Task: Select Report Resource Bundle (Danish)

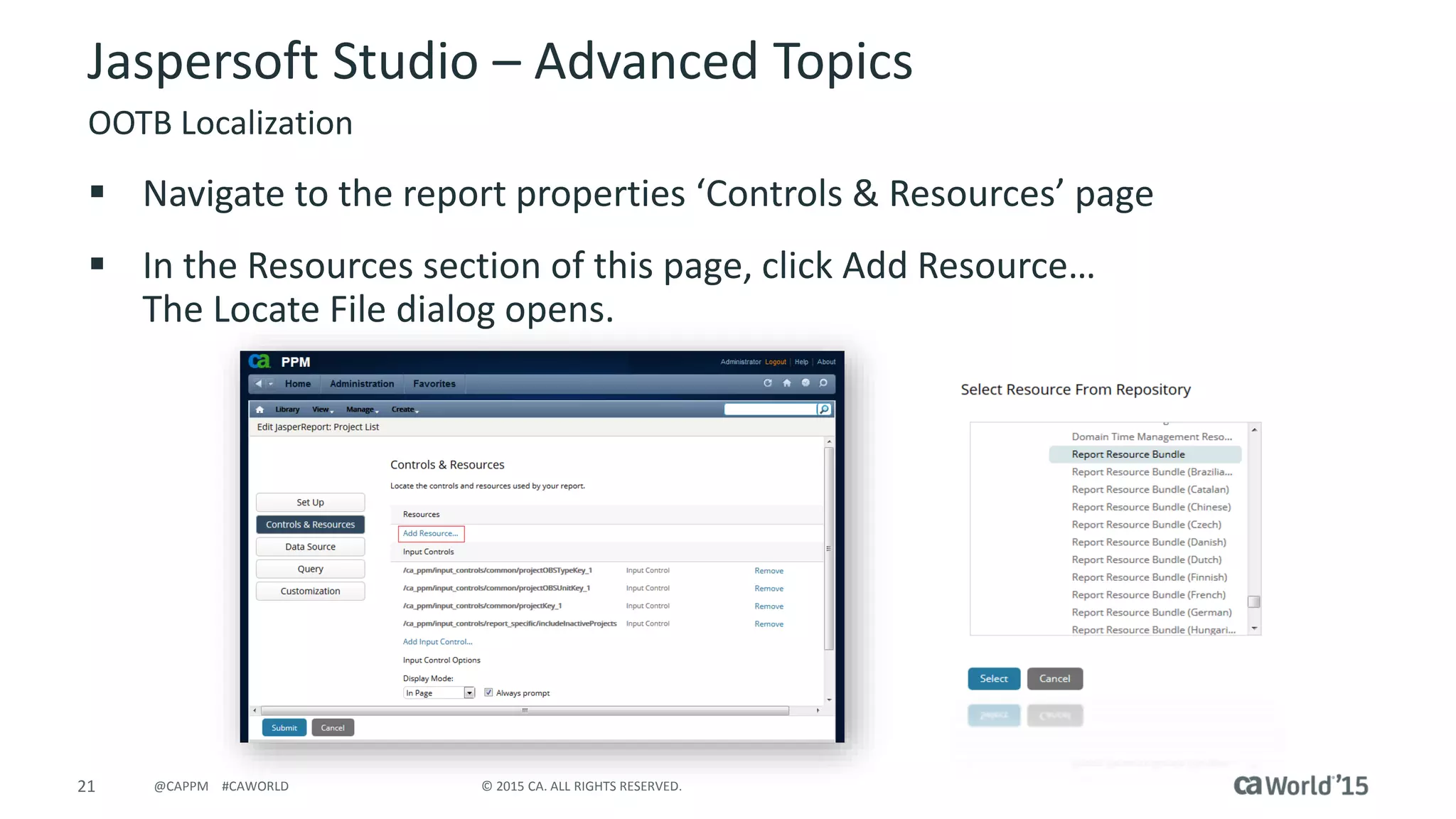Action: (x=1149, y=542)
